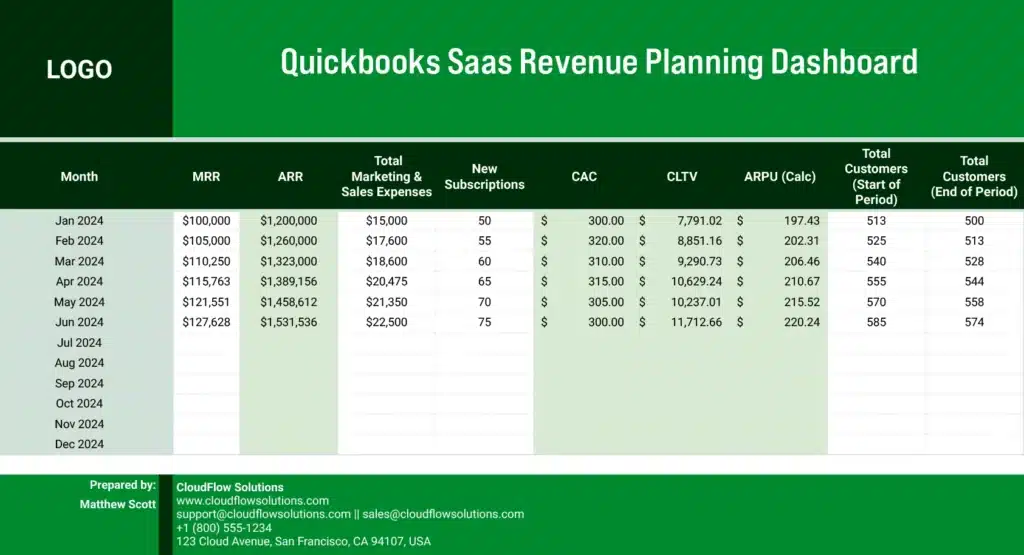Select ARPU value 215.52
1024x555 pixels.
pyautogui.click(x=802, y=302)
